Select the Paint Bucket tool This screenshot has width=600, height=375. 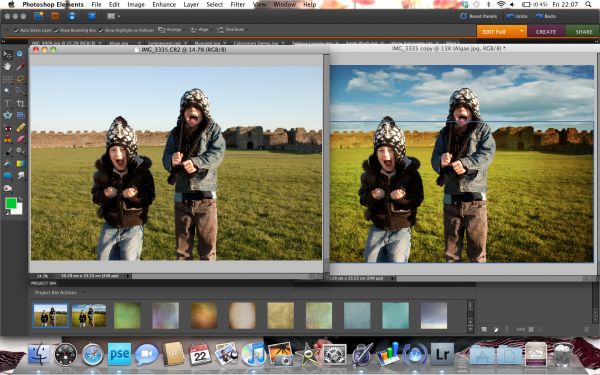7,163
